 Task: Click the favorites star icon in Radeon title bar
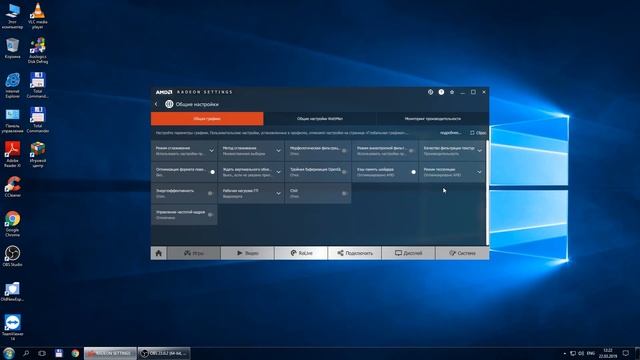(x=452, y=92)
